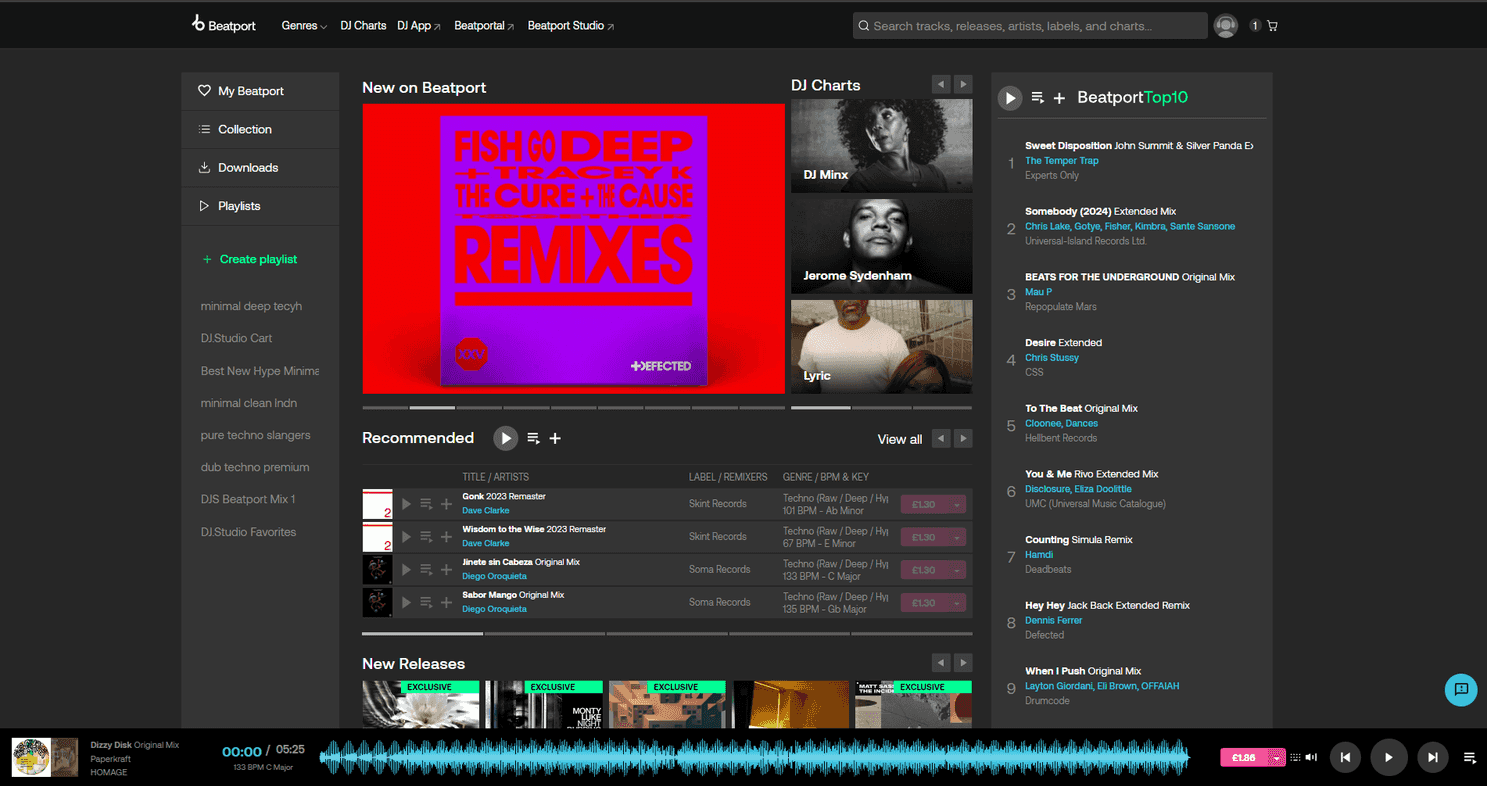Click View all in Recommended section

click(x=898, y=438)
